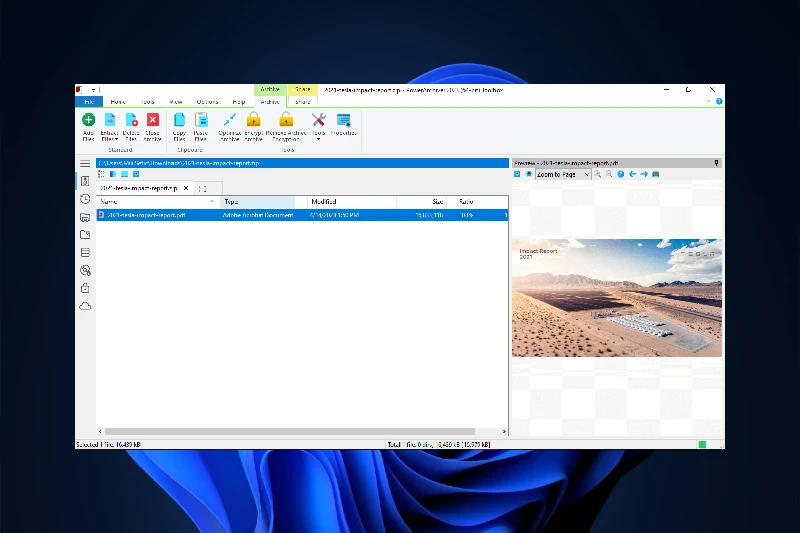Click the print icon in the Preview toolbar

(x=656, y=174)
